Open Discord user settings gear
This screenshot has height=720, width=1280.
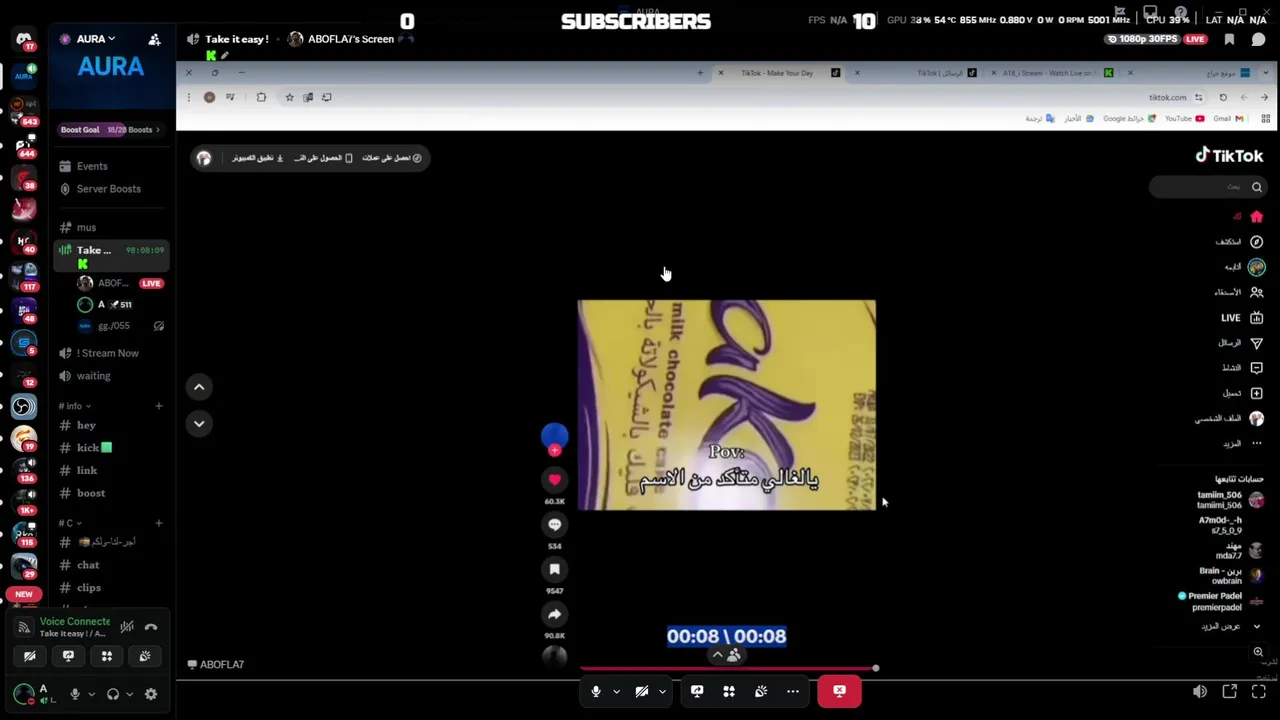point(151,694)
